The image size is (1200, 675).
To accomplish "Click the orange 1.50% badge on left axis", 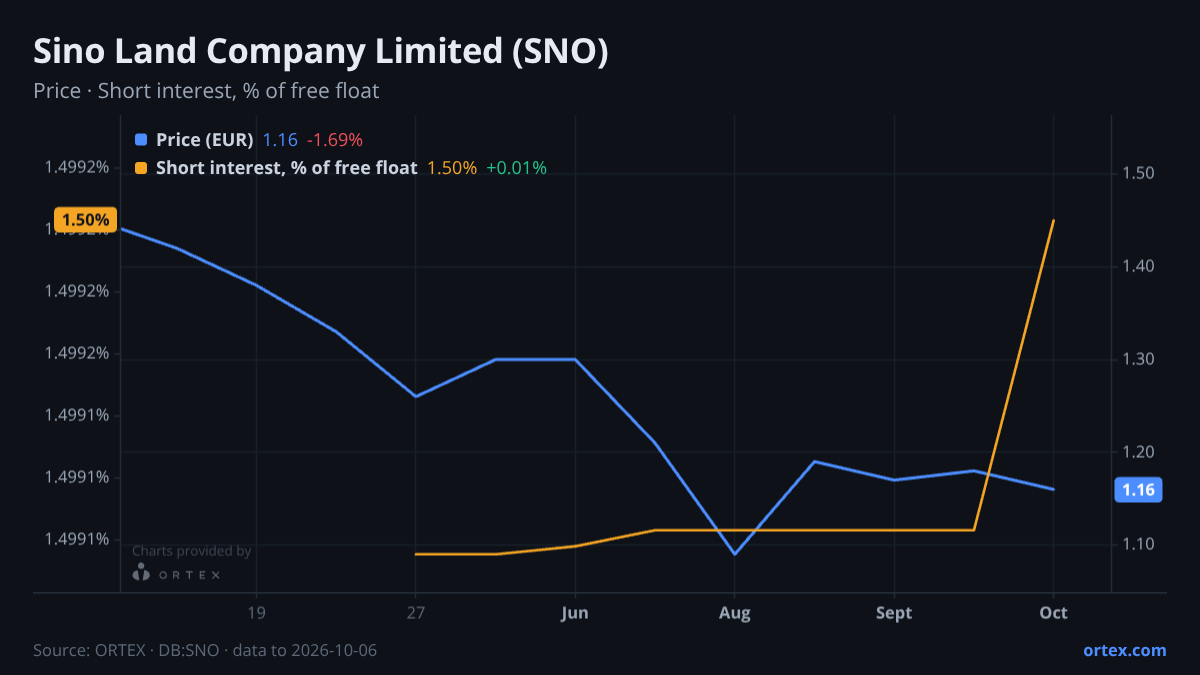I will point(86,220).
